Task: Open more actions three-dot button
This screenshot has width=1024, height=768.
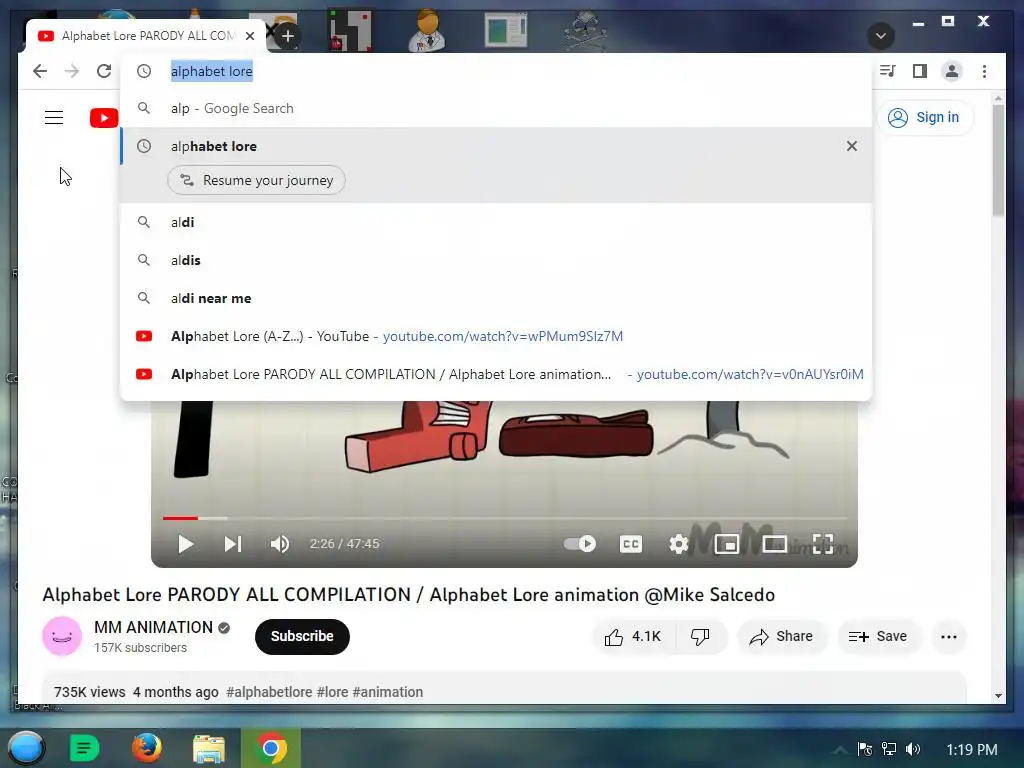Action: (x=949, y=637)
